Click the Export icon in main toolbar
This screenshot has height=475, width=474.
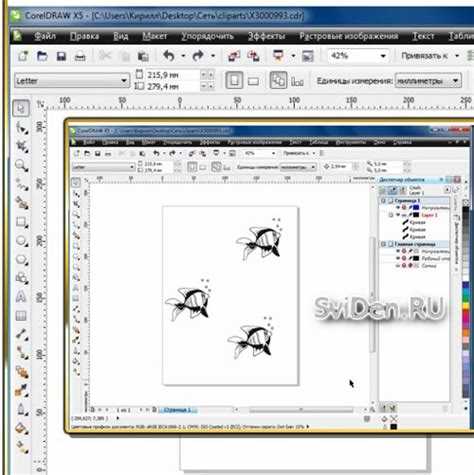(253, 56)
